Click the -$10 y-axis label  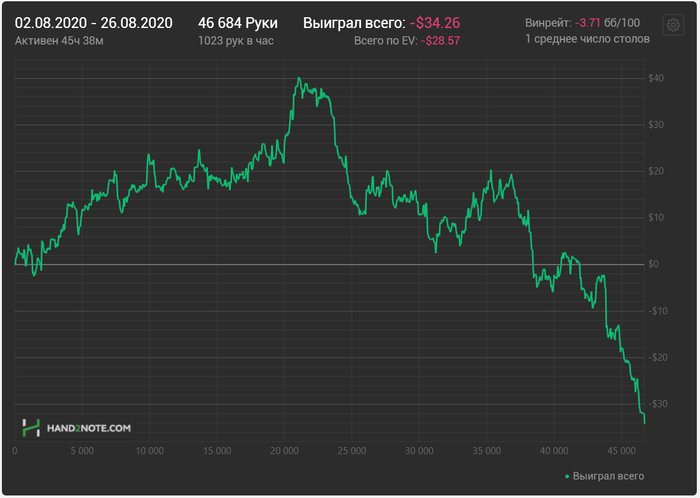[x=658, y=311]
